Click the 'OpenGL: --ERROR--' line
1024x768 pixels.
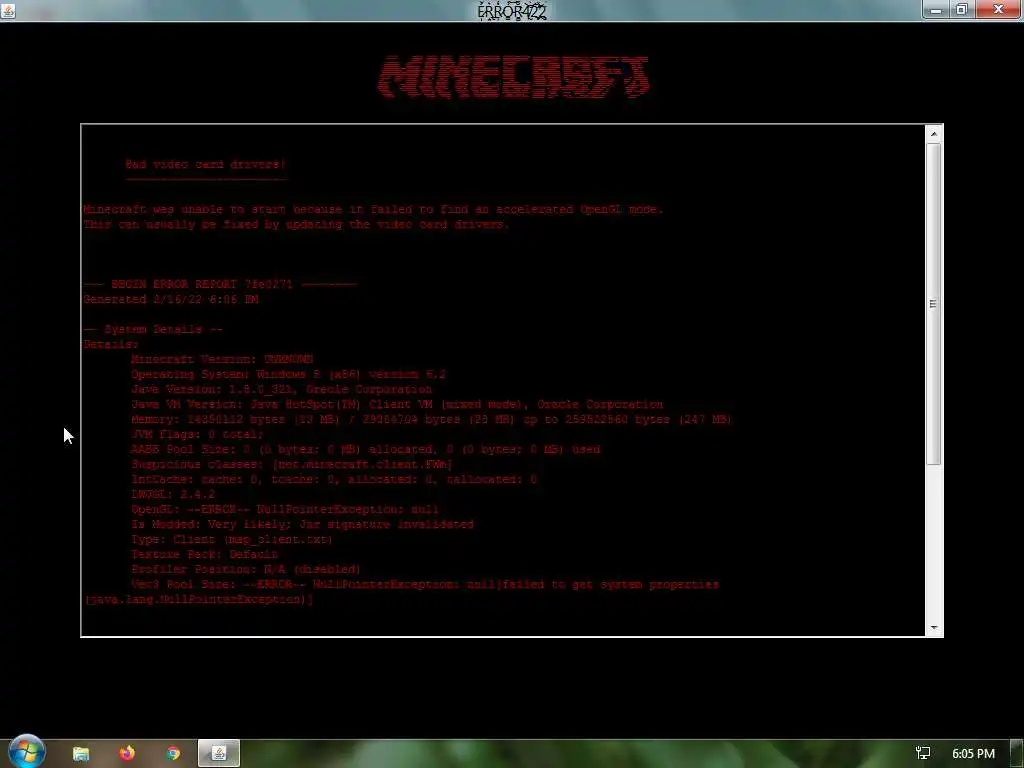point(285,509)
